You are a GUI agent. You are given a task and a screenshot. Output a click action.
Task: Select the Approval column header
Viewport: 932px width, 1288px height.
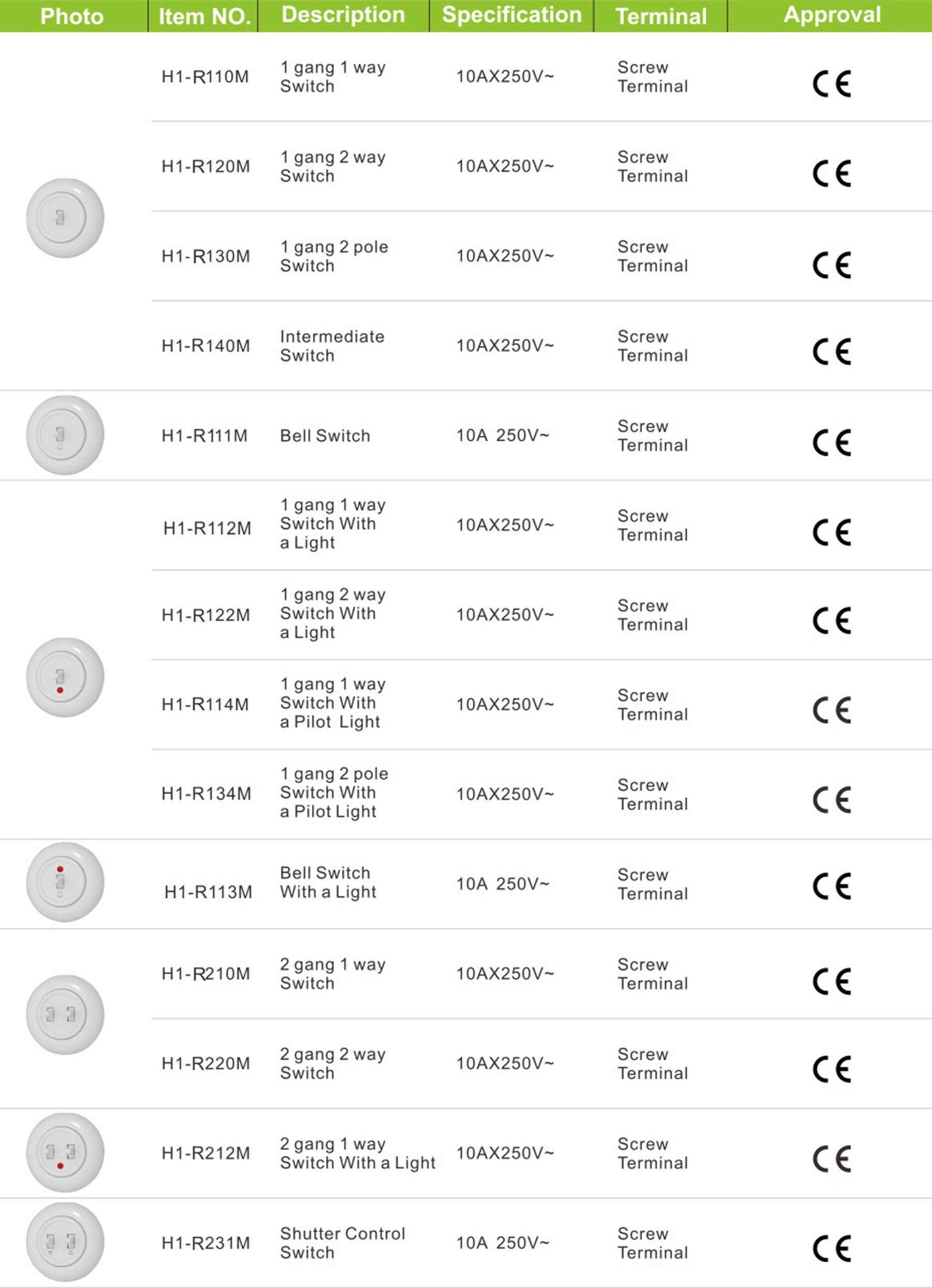click(x=832, y=16)
